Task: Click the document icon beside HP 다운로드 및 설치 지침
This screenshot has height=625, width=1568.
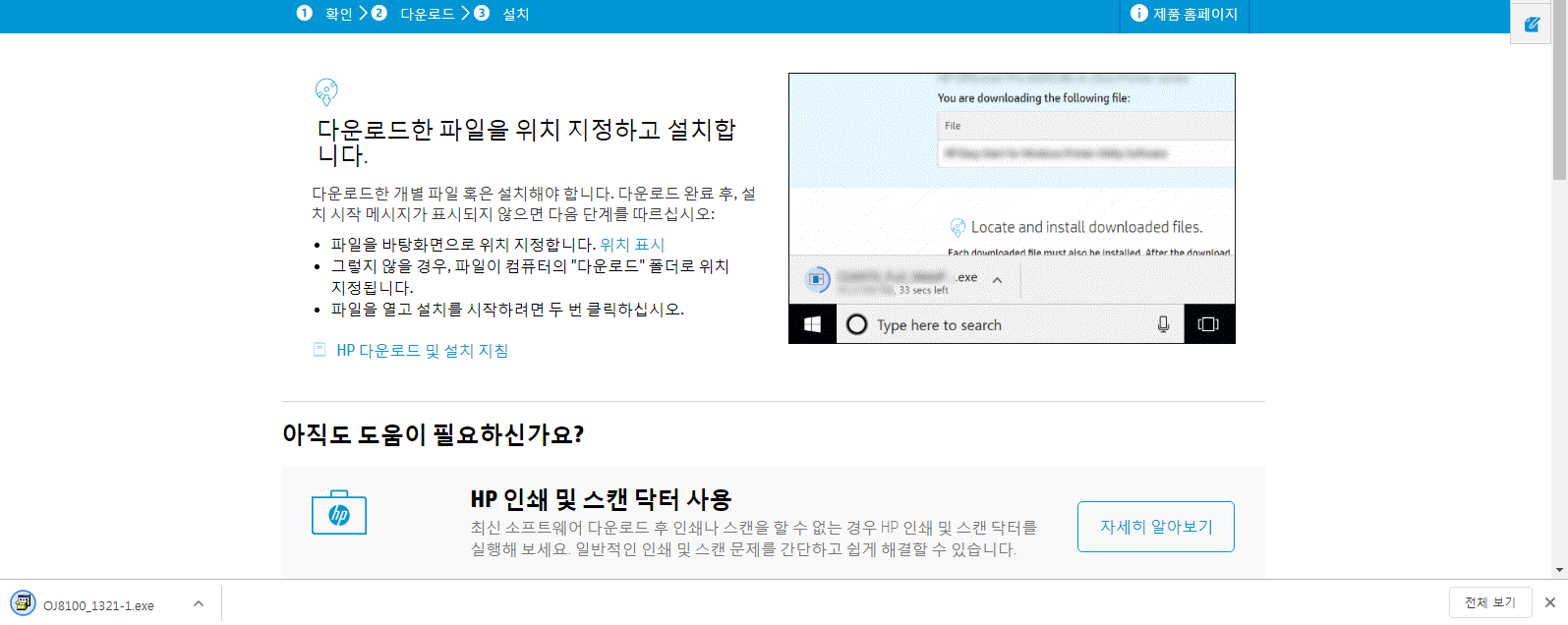Action: (x=319, y=350)
